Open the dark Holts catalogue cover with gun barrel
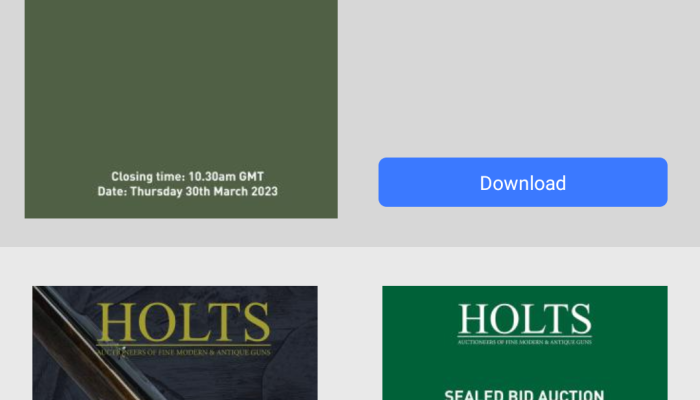Viewport: 700px width, 400px height. coord(175,343)
